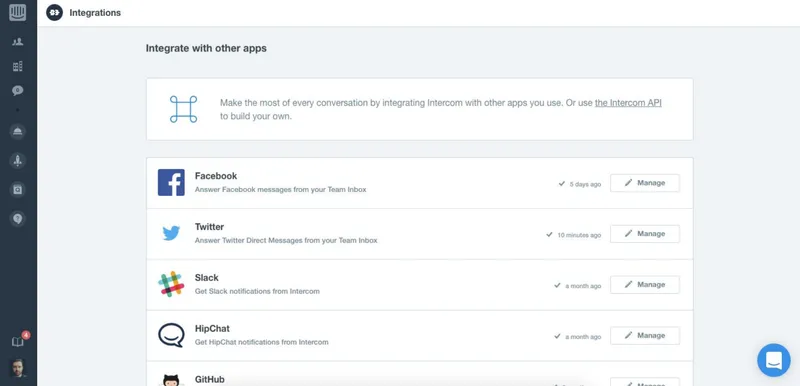The width and height of the screenshot is (800, 386).
Task: Click the Intercom logo in sidebar
Action: pos(18,12)
